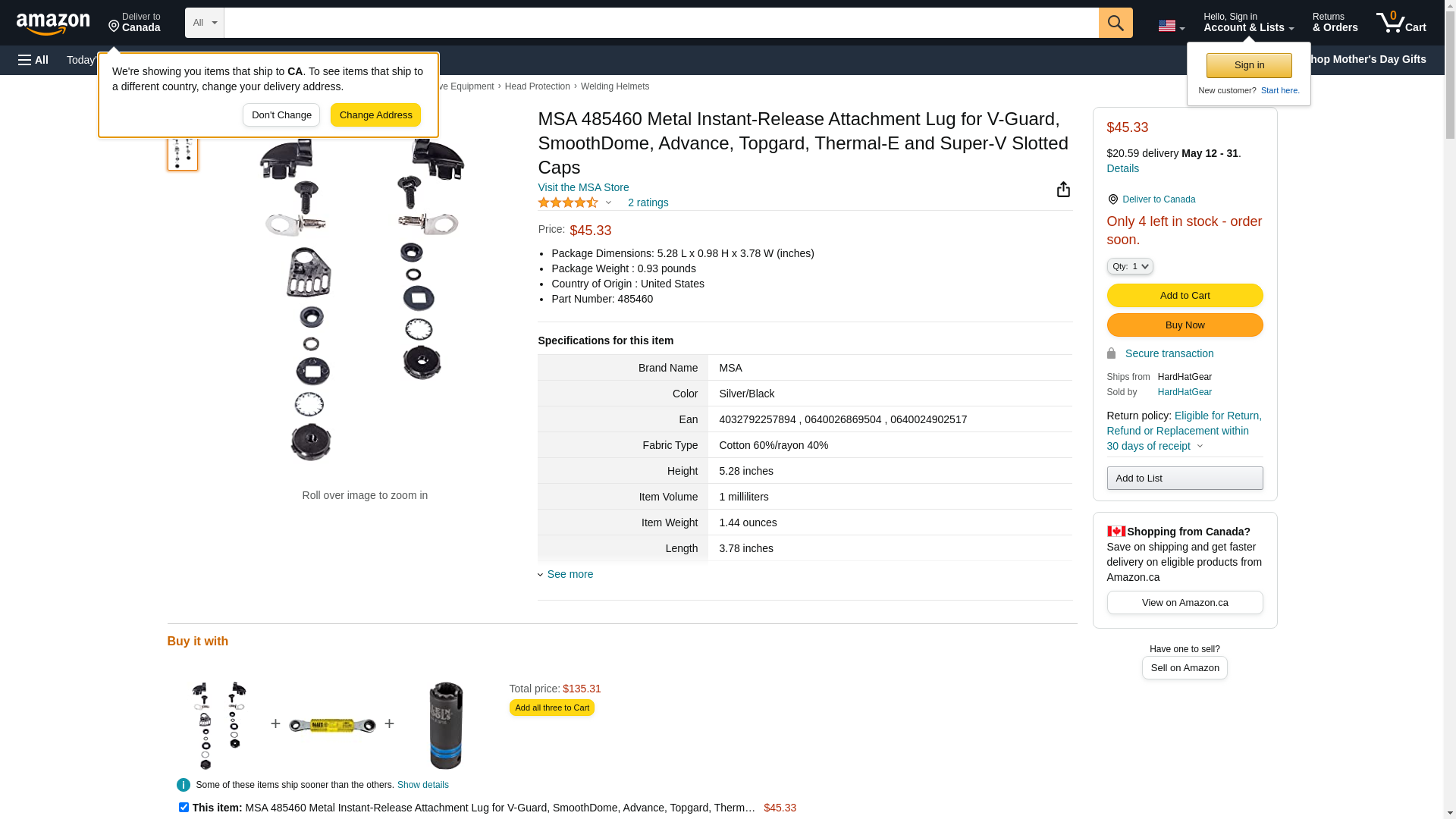Click the search magnifier button
The height and width of the screenshot is (819, 1456).
(1116, 23)
